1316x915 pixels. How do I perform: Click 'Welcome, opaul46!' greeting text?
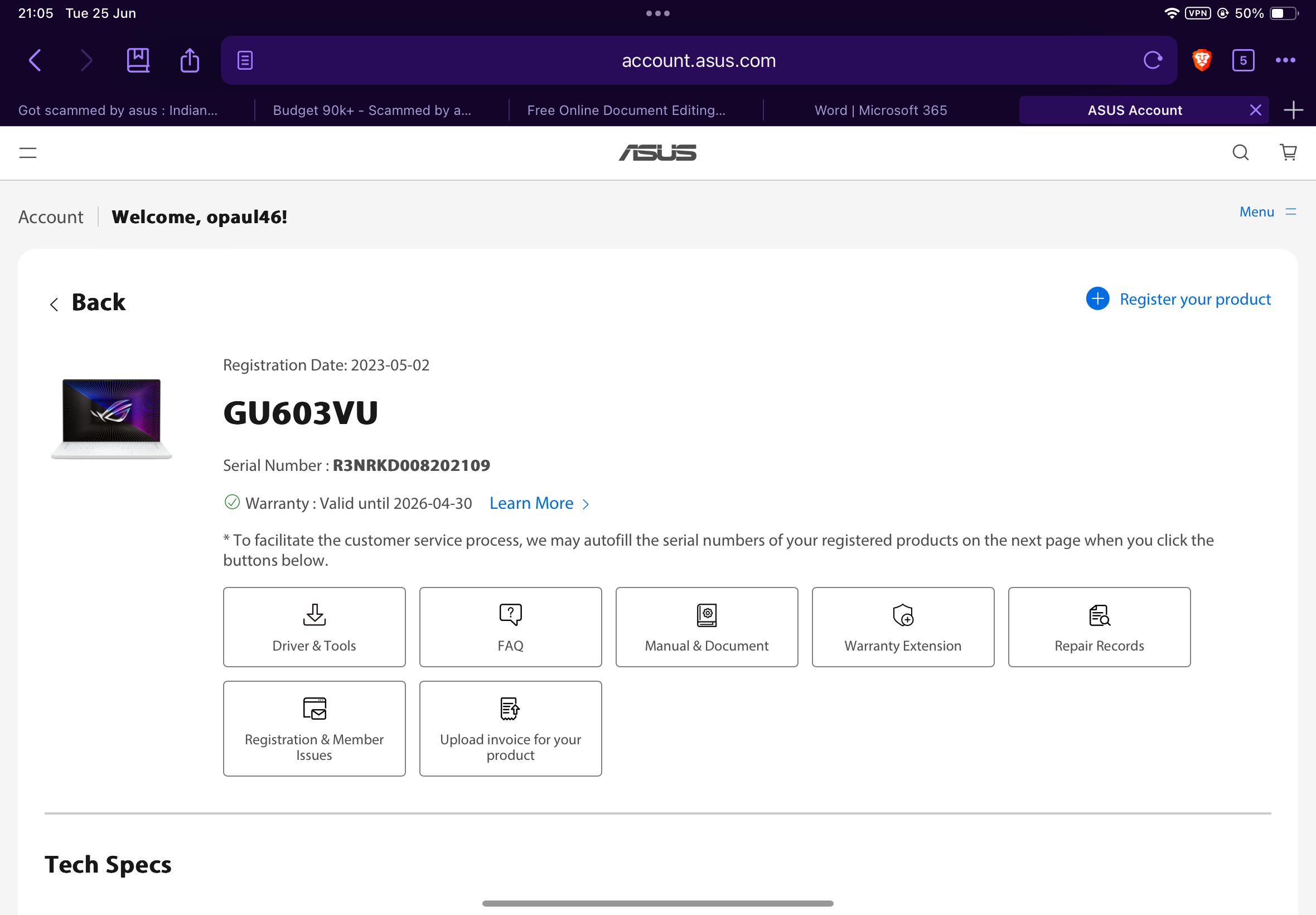[200, 216]
